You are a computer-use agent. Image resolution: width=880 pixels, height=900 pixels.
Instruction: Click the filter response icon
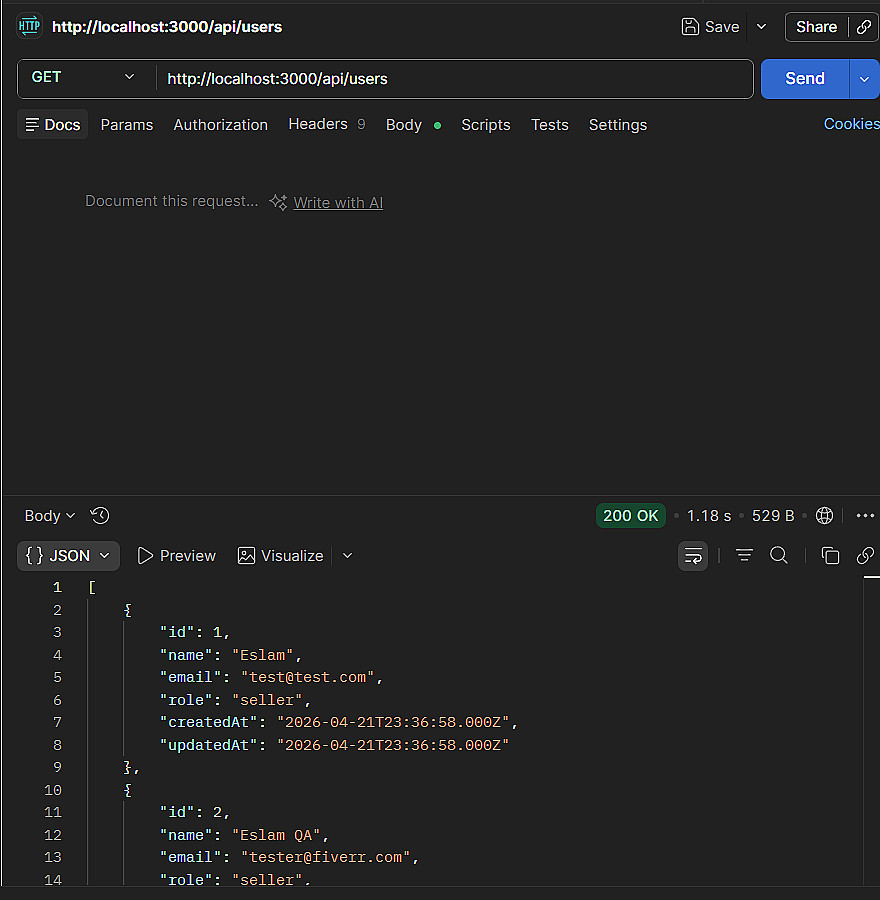744,556
